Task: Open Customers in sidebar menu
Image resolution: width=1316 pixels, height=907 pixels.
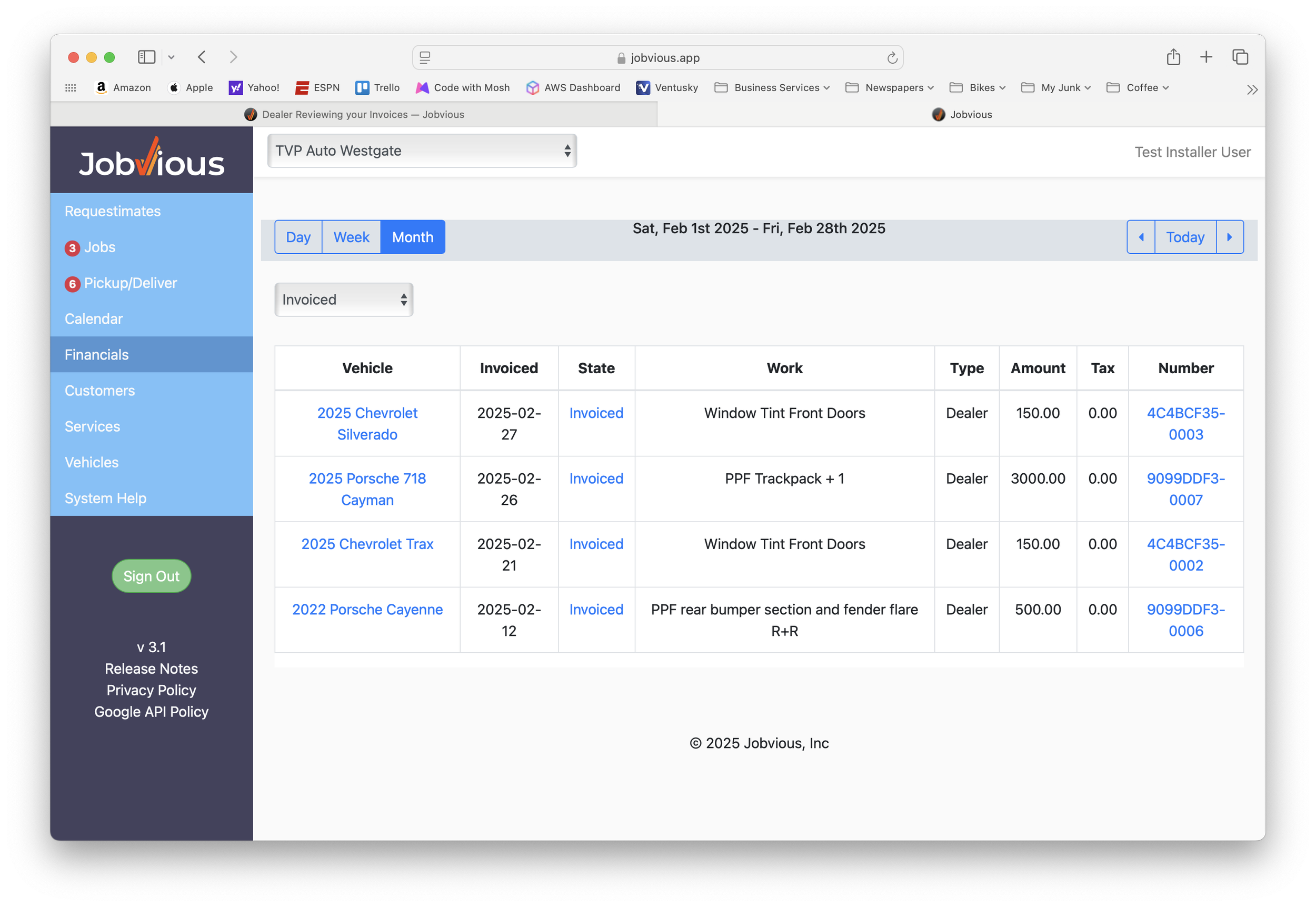Action: click(x=100, y=391)
